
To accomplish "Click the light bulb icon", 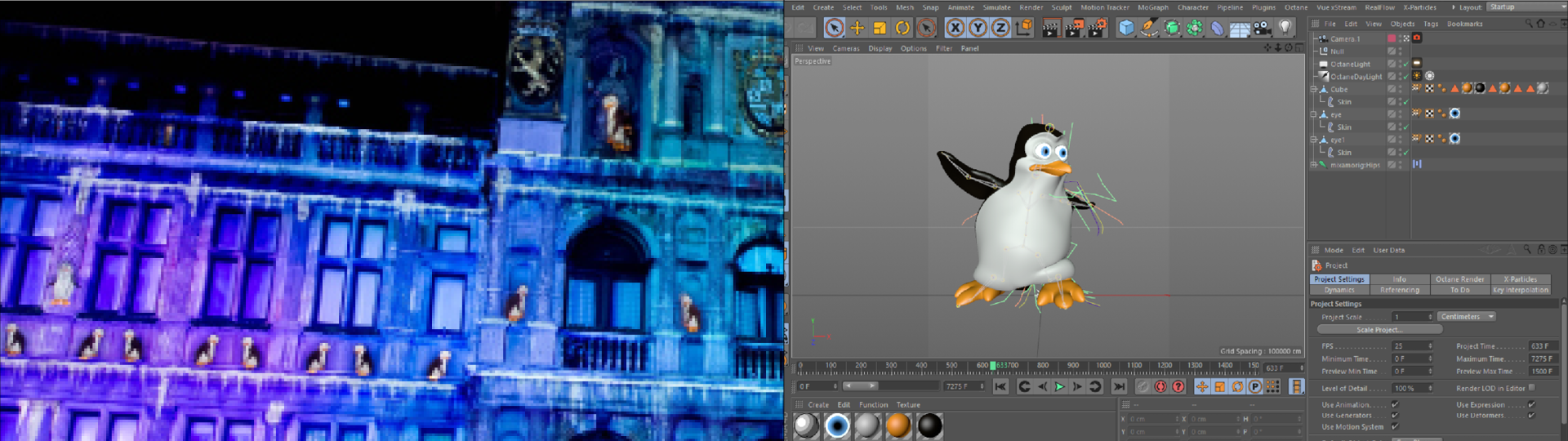I will coord(1285,28).
